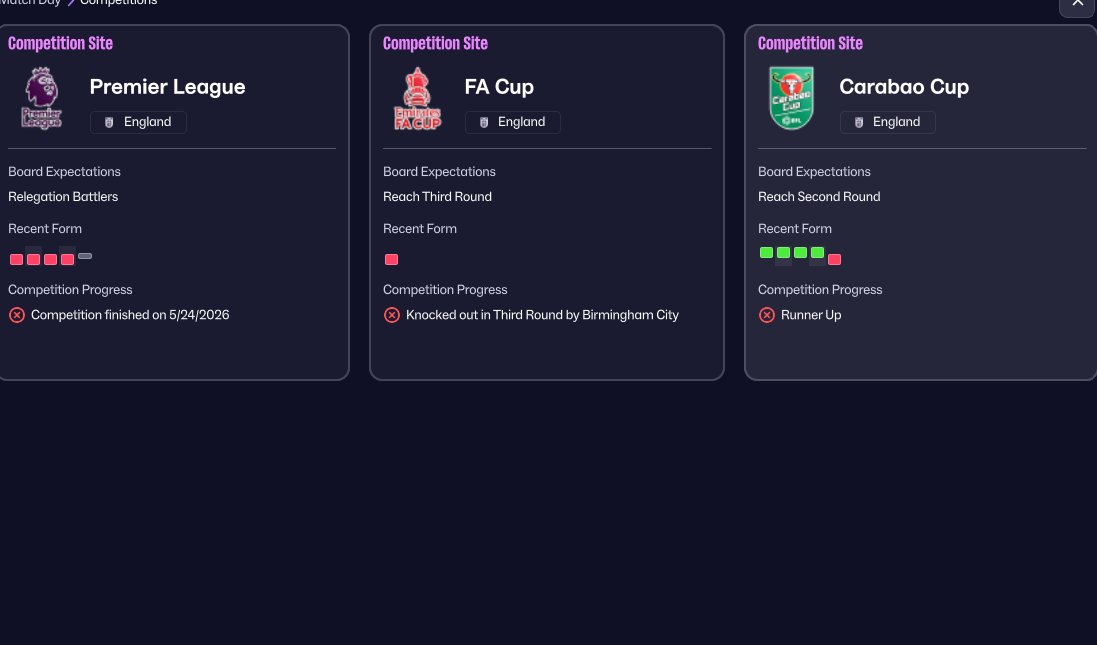Click the Premier League logo
The height and width of the screenshot is (645, 1097).
pyautogui.click(x=42, y=98)
